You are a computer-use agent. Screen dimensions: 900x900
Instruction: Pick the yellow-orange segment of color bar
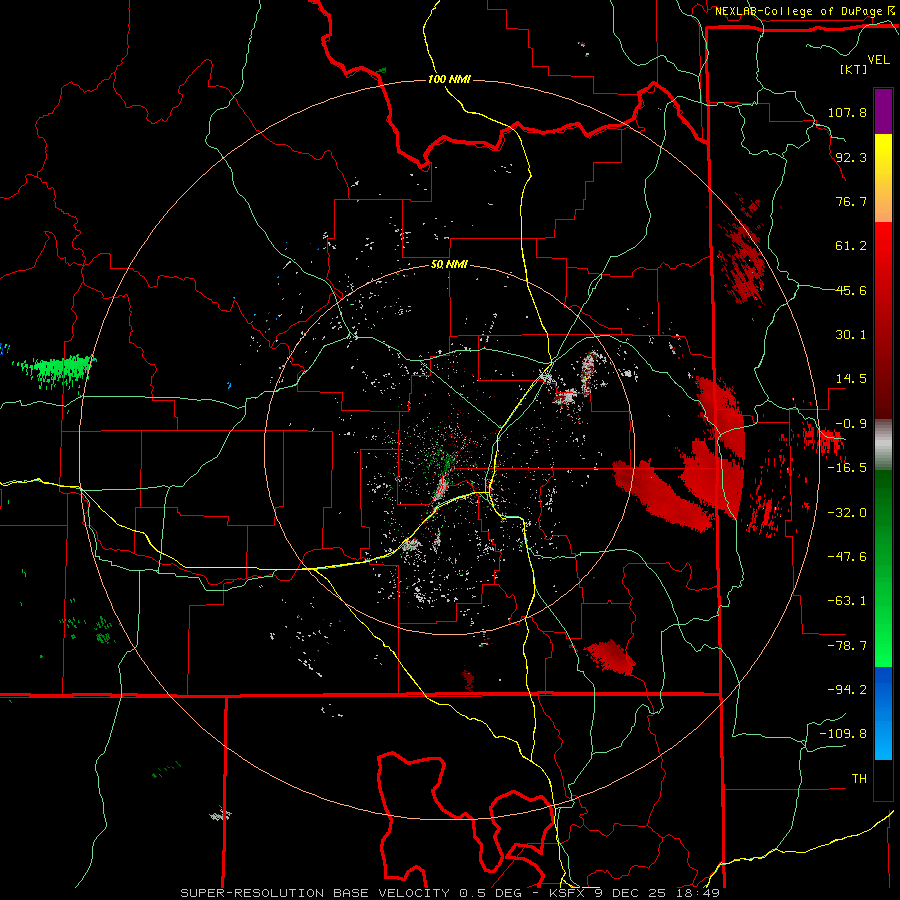point(883,178)
